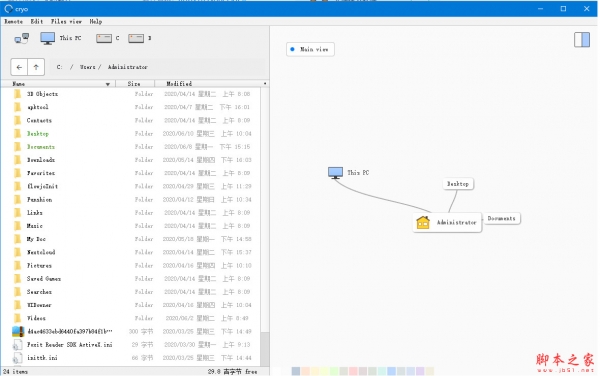Open the Remote menu
Viewport: 600px width, 376px height.
13,21
